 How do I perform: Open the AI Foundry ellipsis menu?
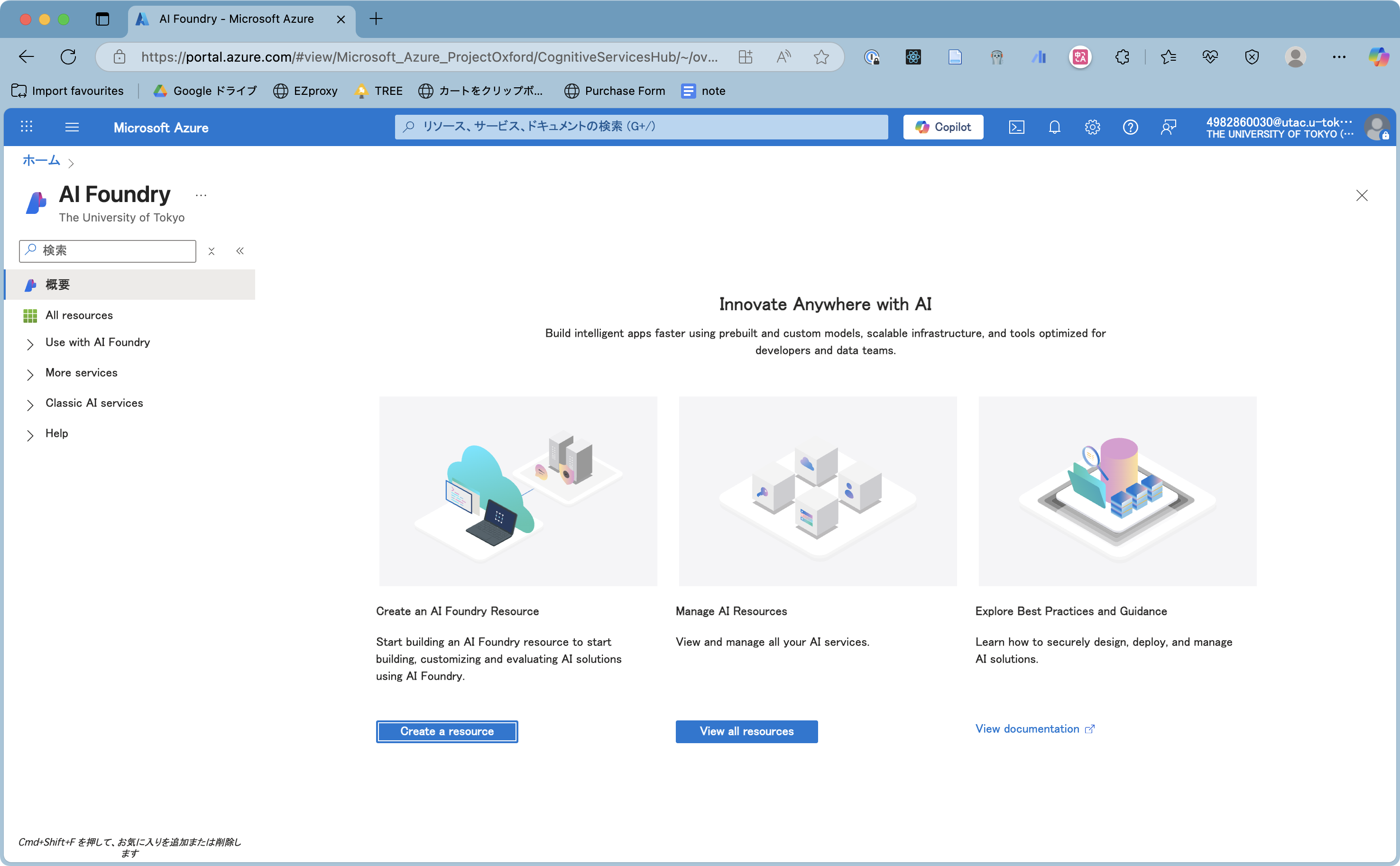[201, 195]
